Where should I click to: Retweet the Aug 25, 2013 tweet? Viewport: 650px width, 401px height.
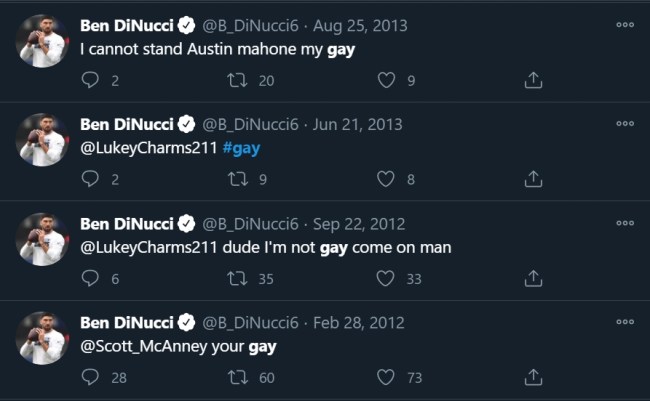[240, 80]
